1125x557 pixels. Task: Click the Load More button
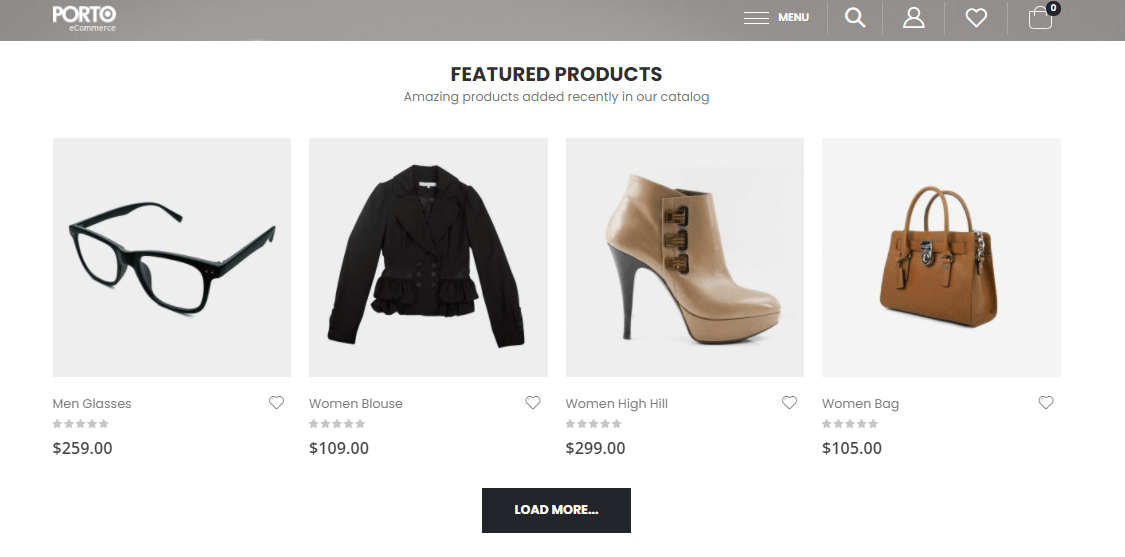(x=556, y=510)
